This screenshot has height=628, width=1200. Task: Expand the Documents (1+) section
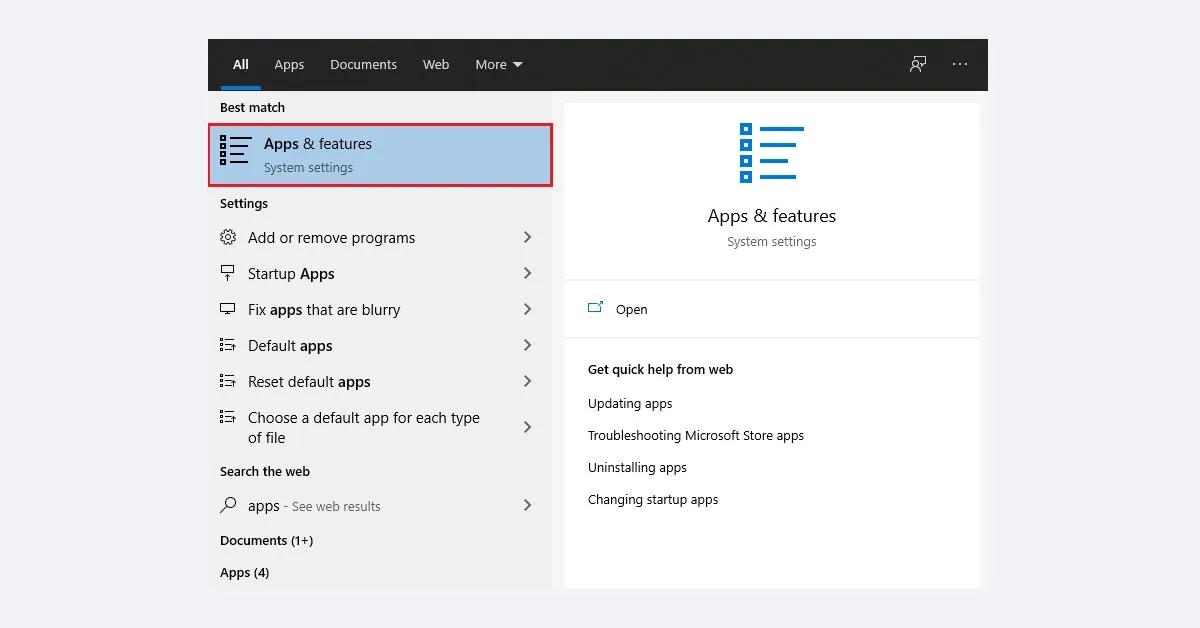[x=266, y=540]
